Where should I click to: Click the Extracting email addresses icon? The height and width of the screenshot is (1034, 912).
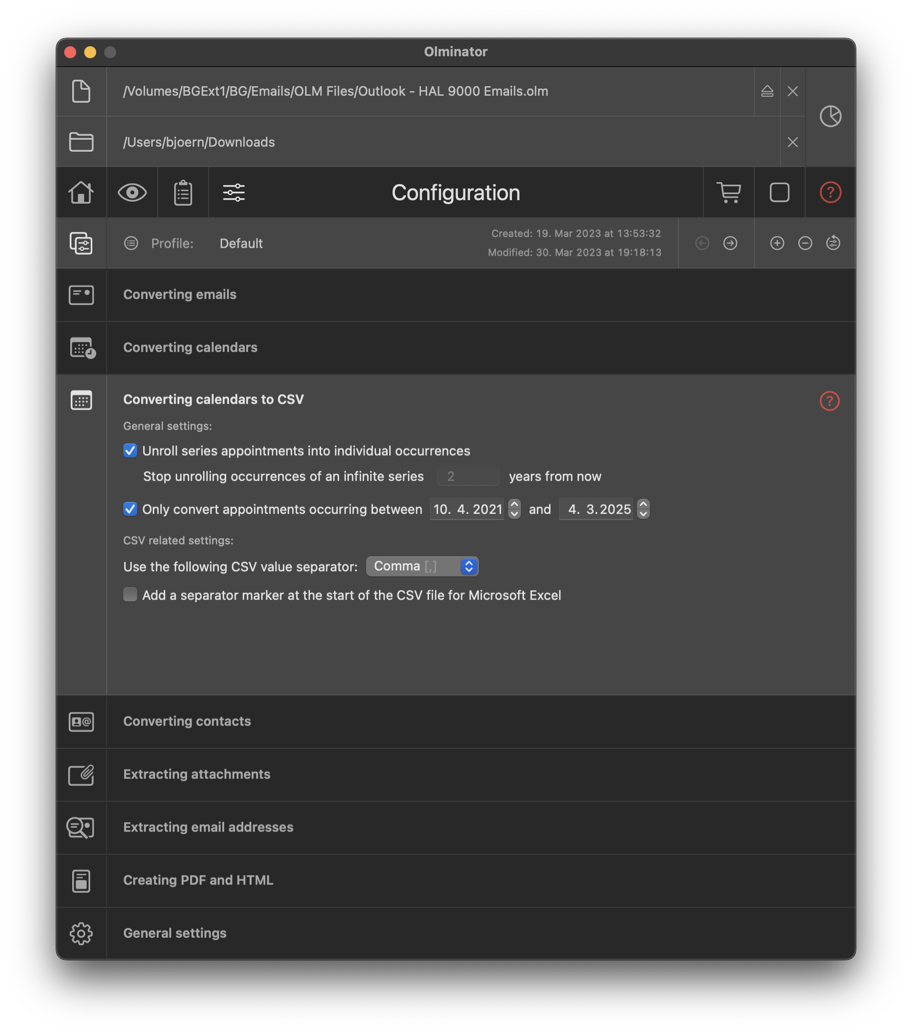[80, 828]
